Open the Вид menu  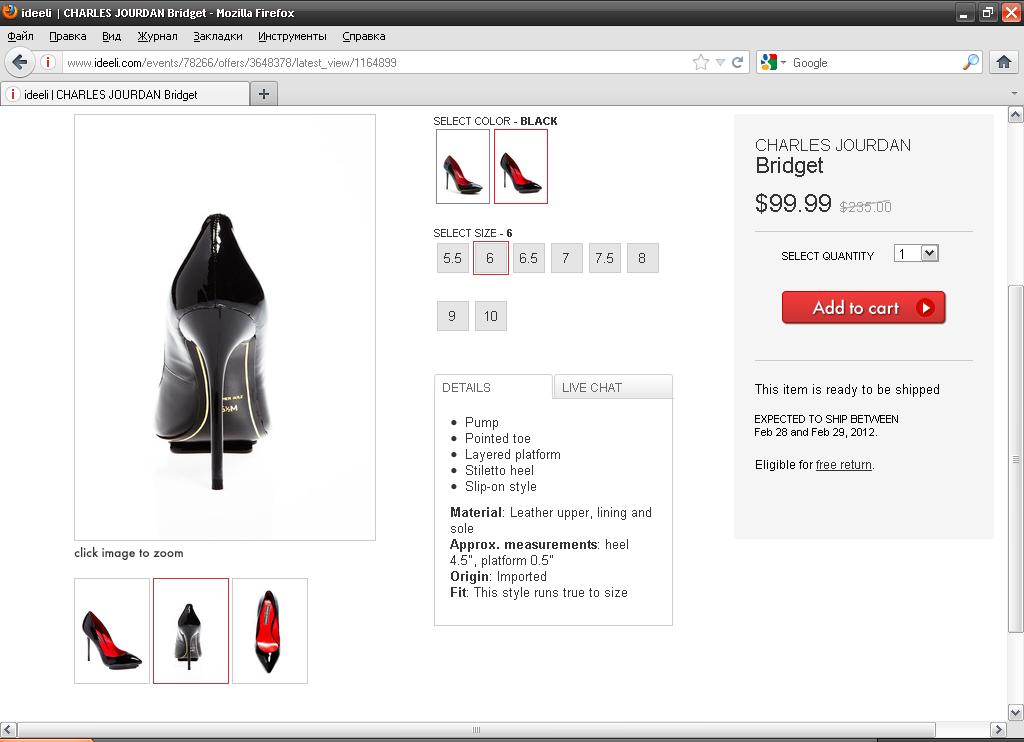pyautogui.click(x=112, y=37)
